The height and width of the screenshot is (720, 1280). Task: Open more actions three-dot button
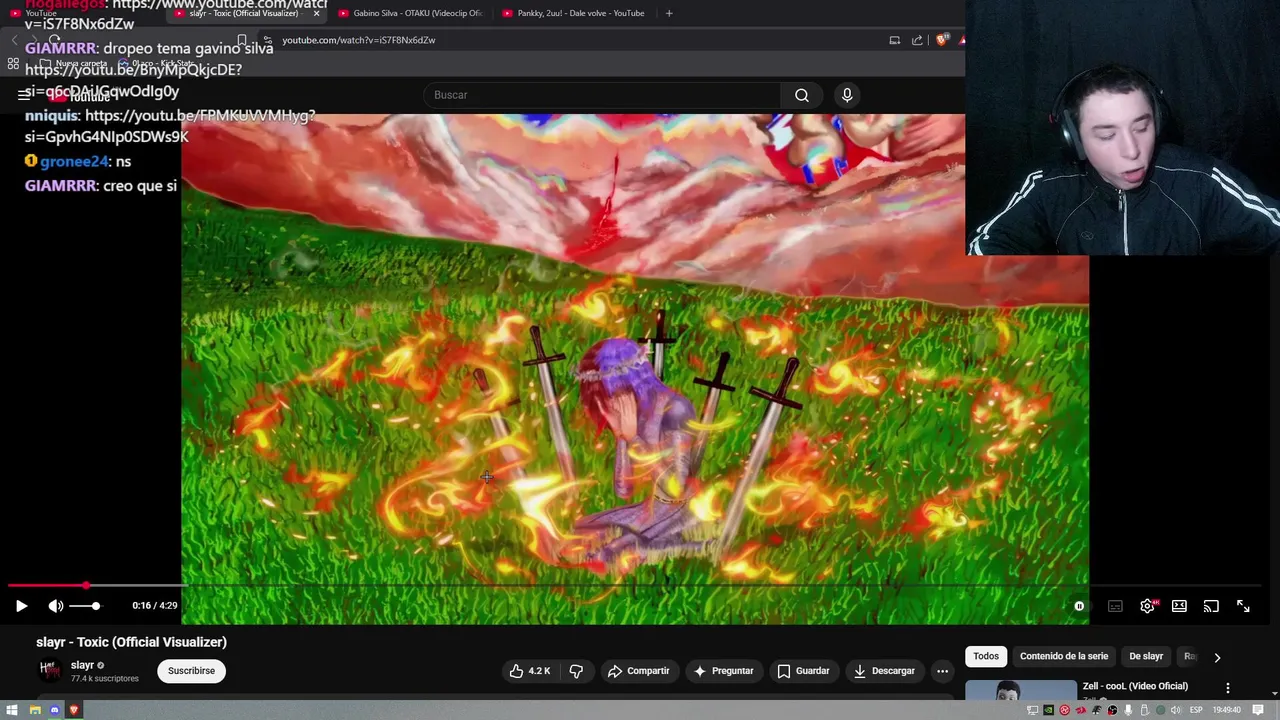tap(942, 671)
